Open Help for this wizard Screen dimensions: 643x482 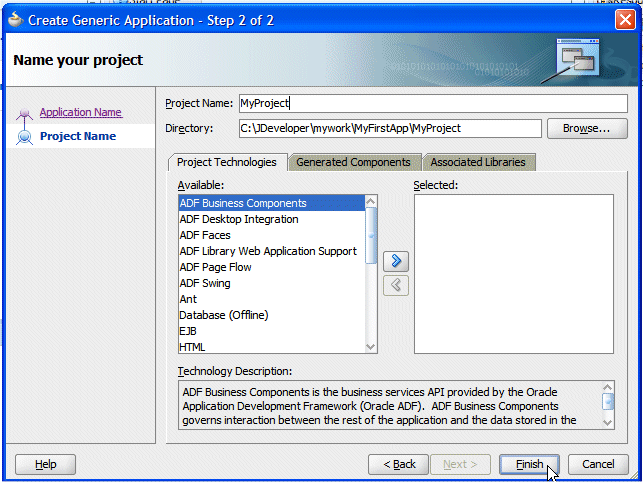click(x=46, y=464)
